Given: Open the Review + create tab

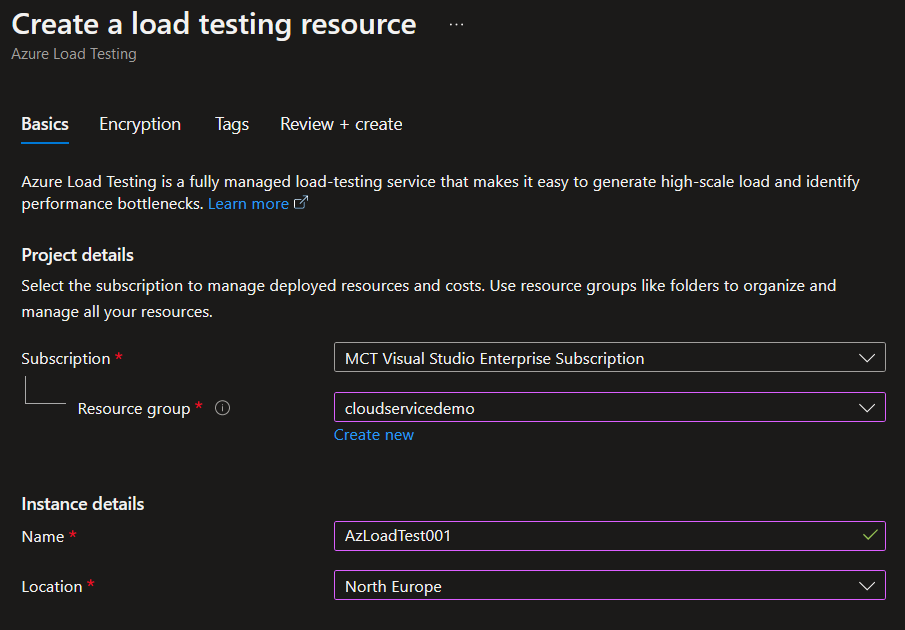Looking at the screenshot, I should 341,124.
